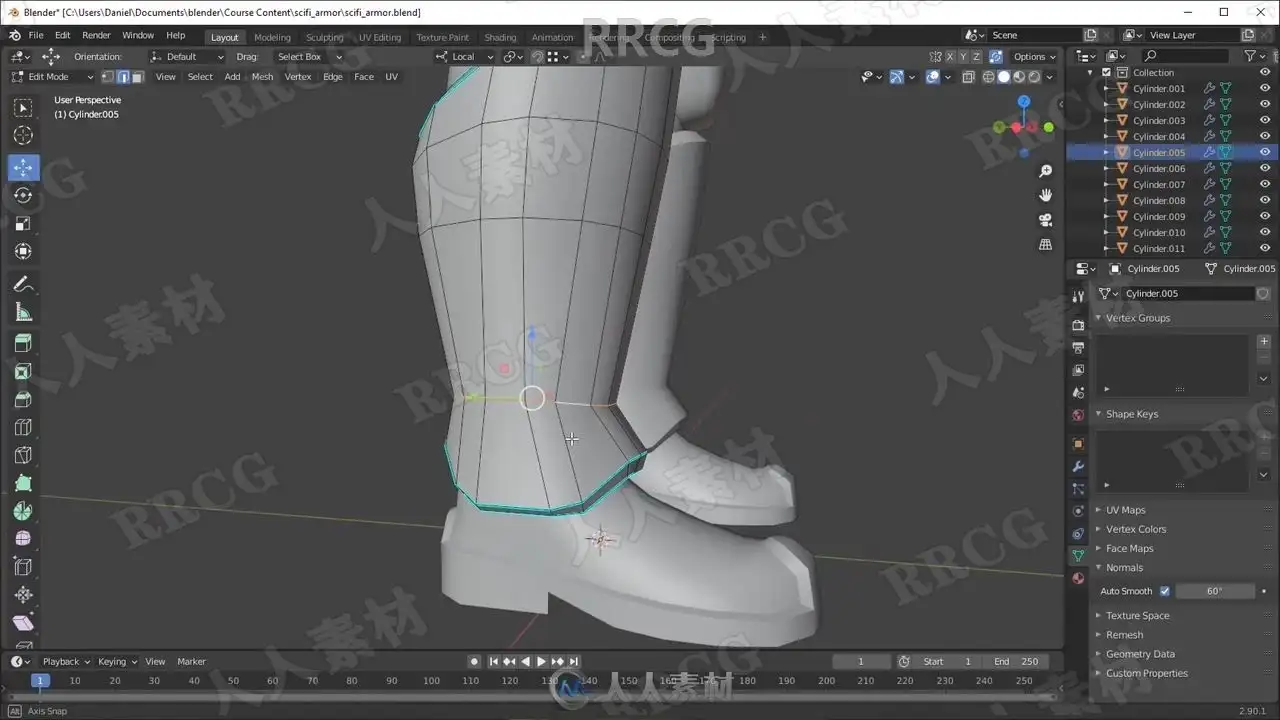Open Material properties tab
Screen dimensions: 1280x720
[1078, 578]
